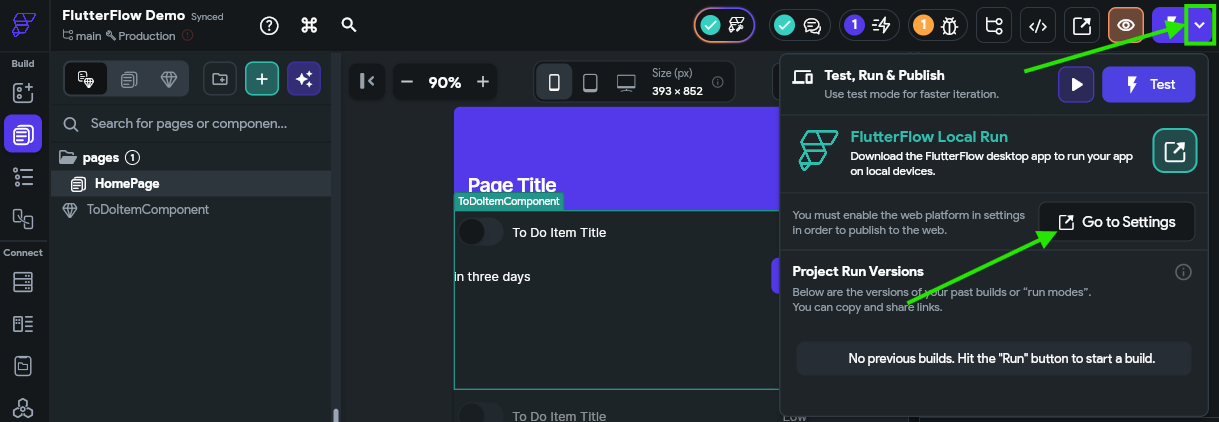Screen dimensions: 1219x422
Task: Create a new folder with the folder-plus icon
Action: pos(220,79)
